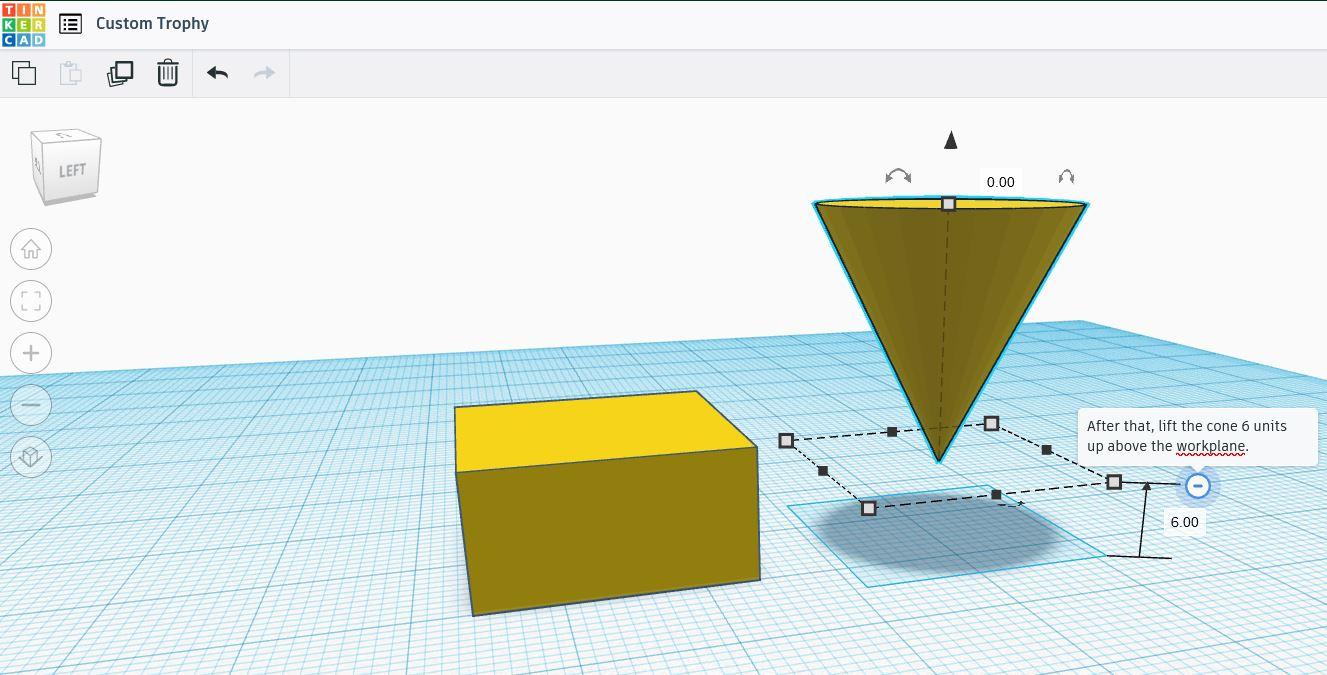This screenshot has width=1327, height=675.
Task: Duplicate the selected shape
Action: pyautogui.click(x=119, y=72)
